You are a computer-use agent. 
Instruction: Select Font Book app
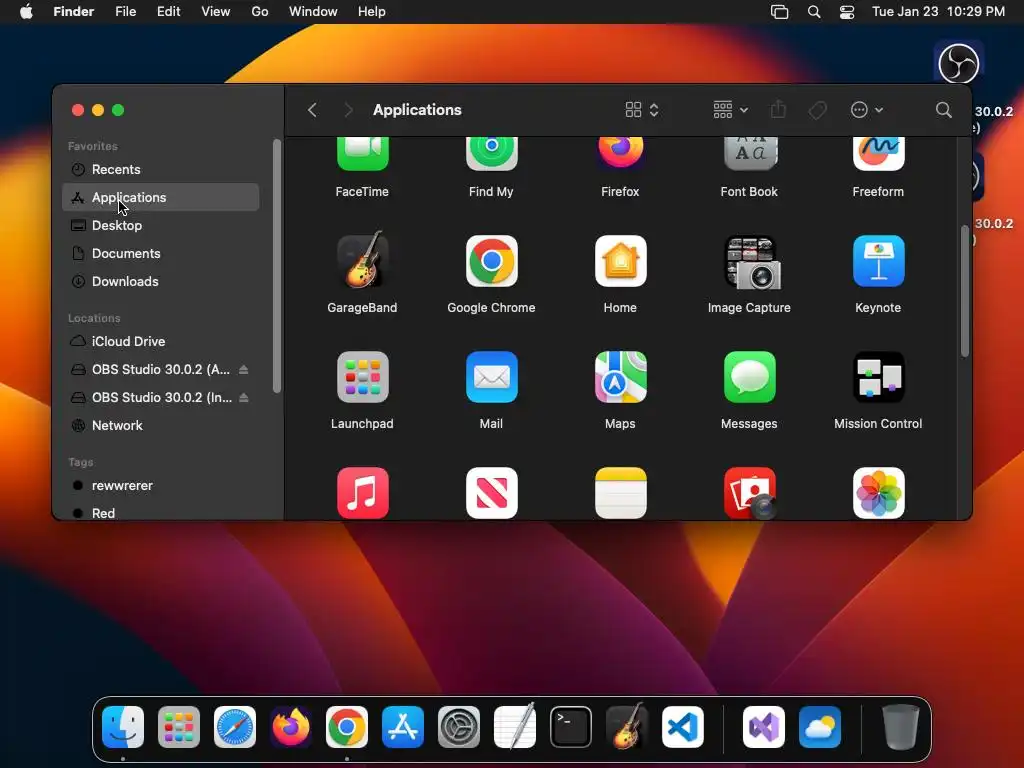tap(749, 154)
